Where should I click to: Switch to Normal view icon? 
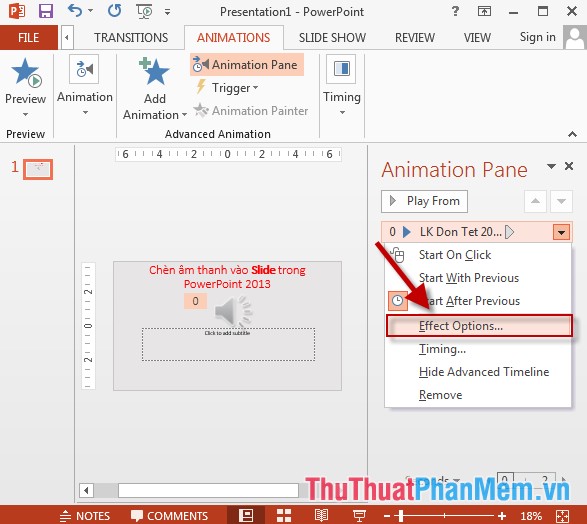246,516
